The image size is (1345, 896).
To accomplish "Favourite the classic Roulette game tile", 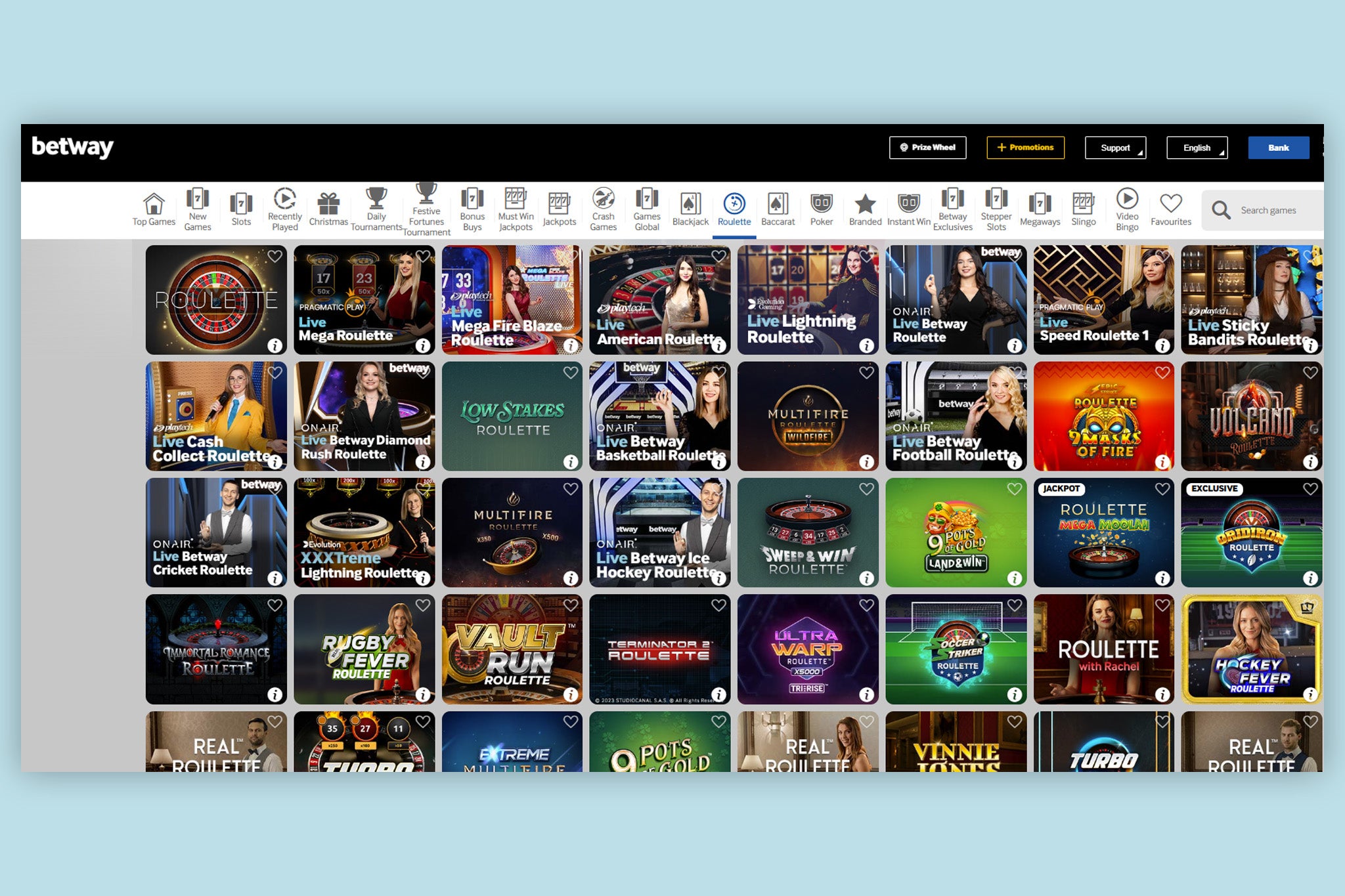I will (x=275, y=257).
